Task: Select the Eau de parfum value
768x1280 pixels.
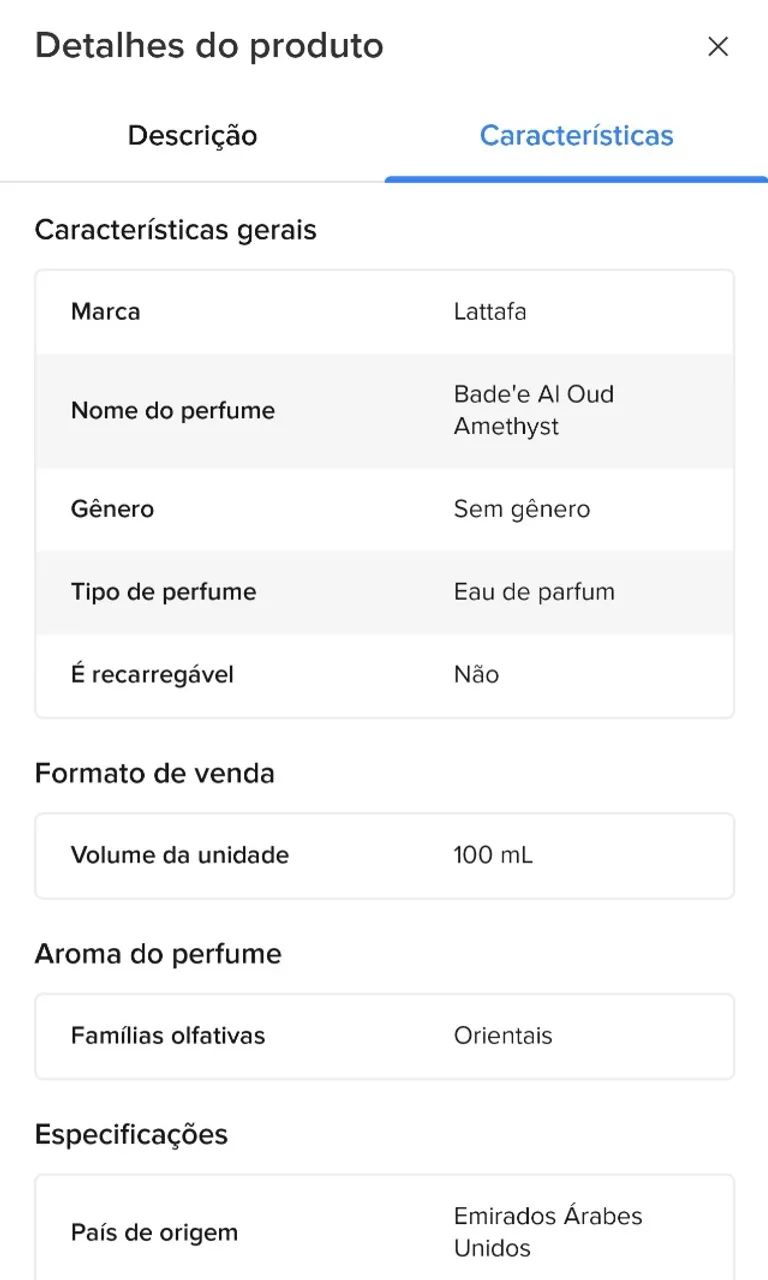Action: click(x=534, y=591)
